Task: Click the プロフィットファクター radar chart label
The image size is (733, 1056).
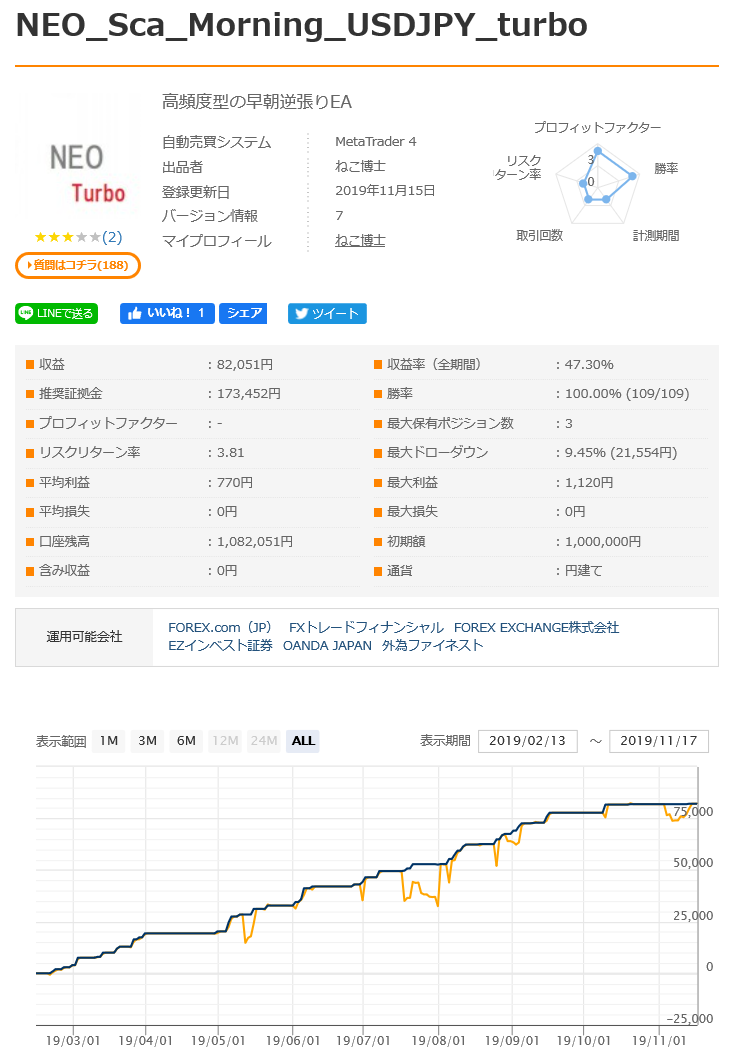Action: pos(598,127)
